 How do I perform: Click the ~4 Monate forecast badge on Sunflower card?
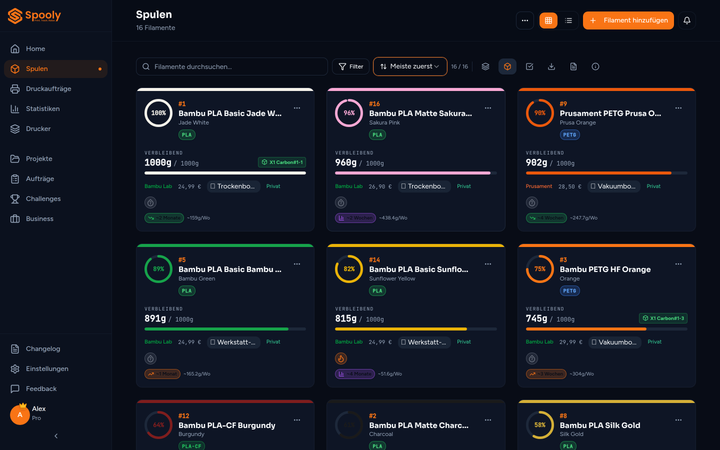click(355, 374)
